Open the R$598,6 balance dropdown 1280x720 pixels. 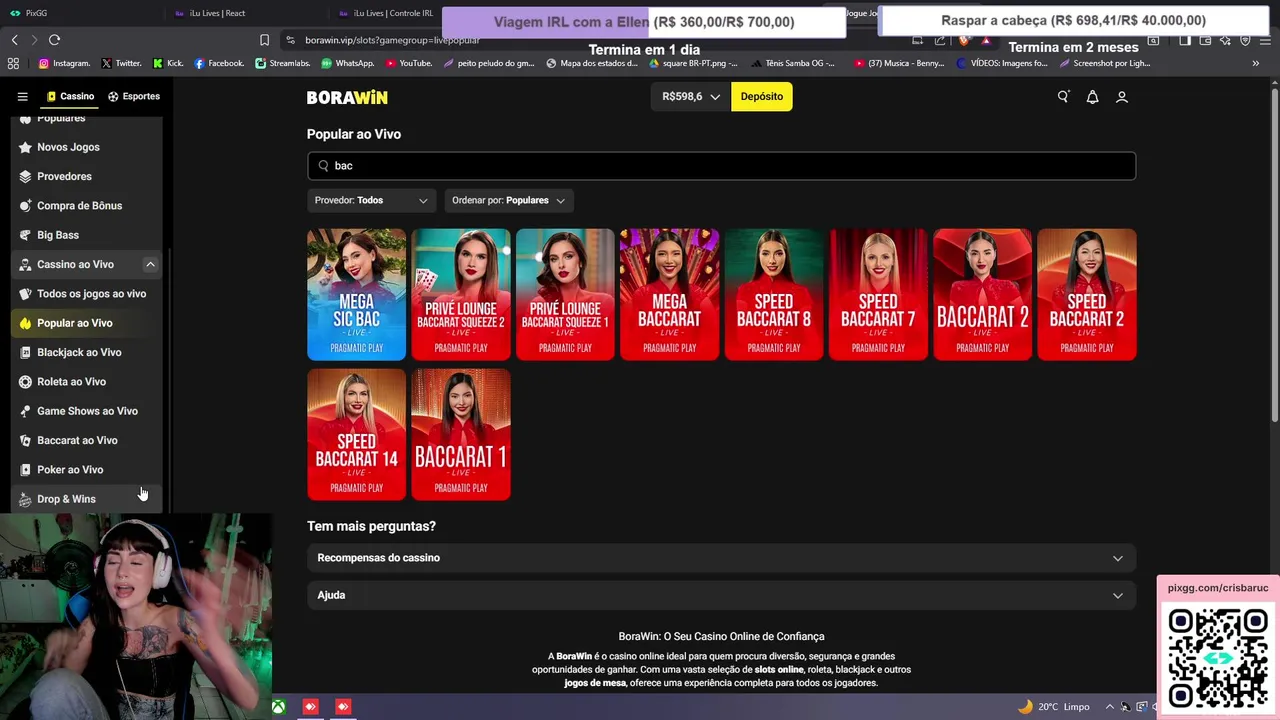coord(690,97)
